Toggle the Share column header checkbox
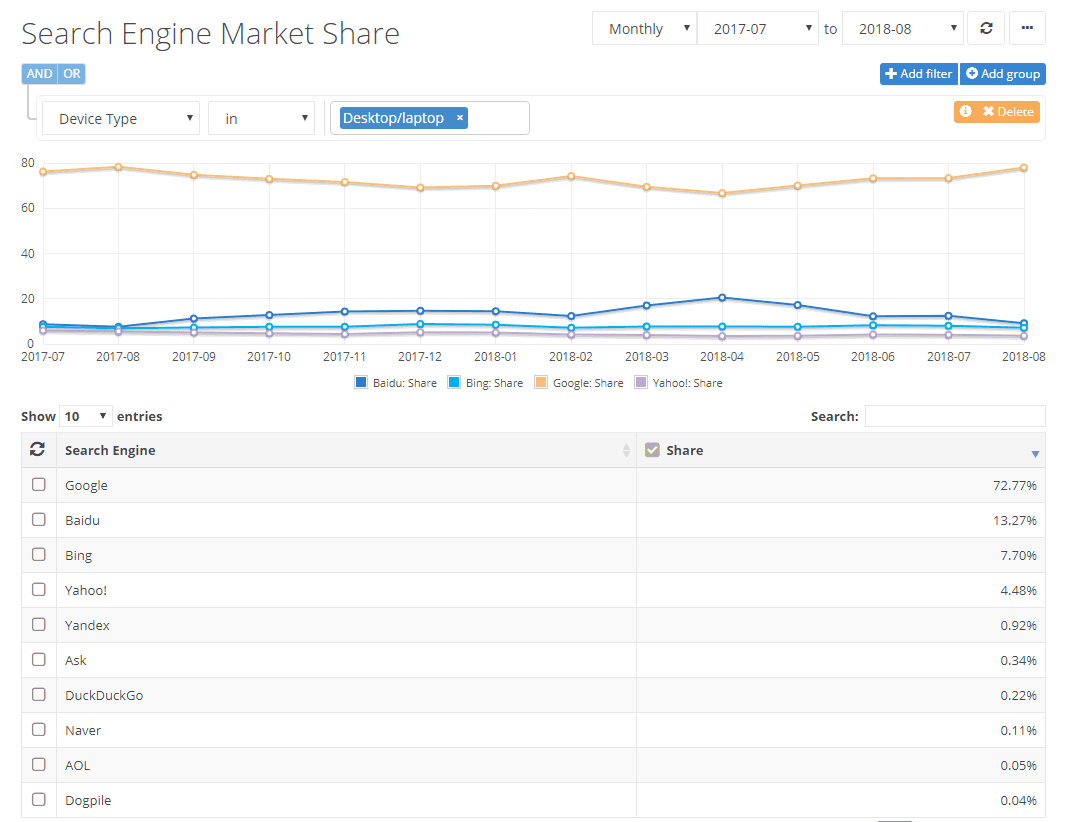The height and width of the screenshot is (822, 1076). click(652, 450)
